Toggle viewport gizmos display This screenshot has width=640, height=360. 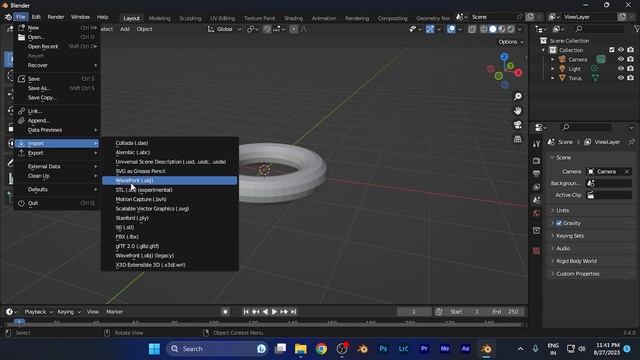tap(430, 29)
